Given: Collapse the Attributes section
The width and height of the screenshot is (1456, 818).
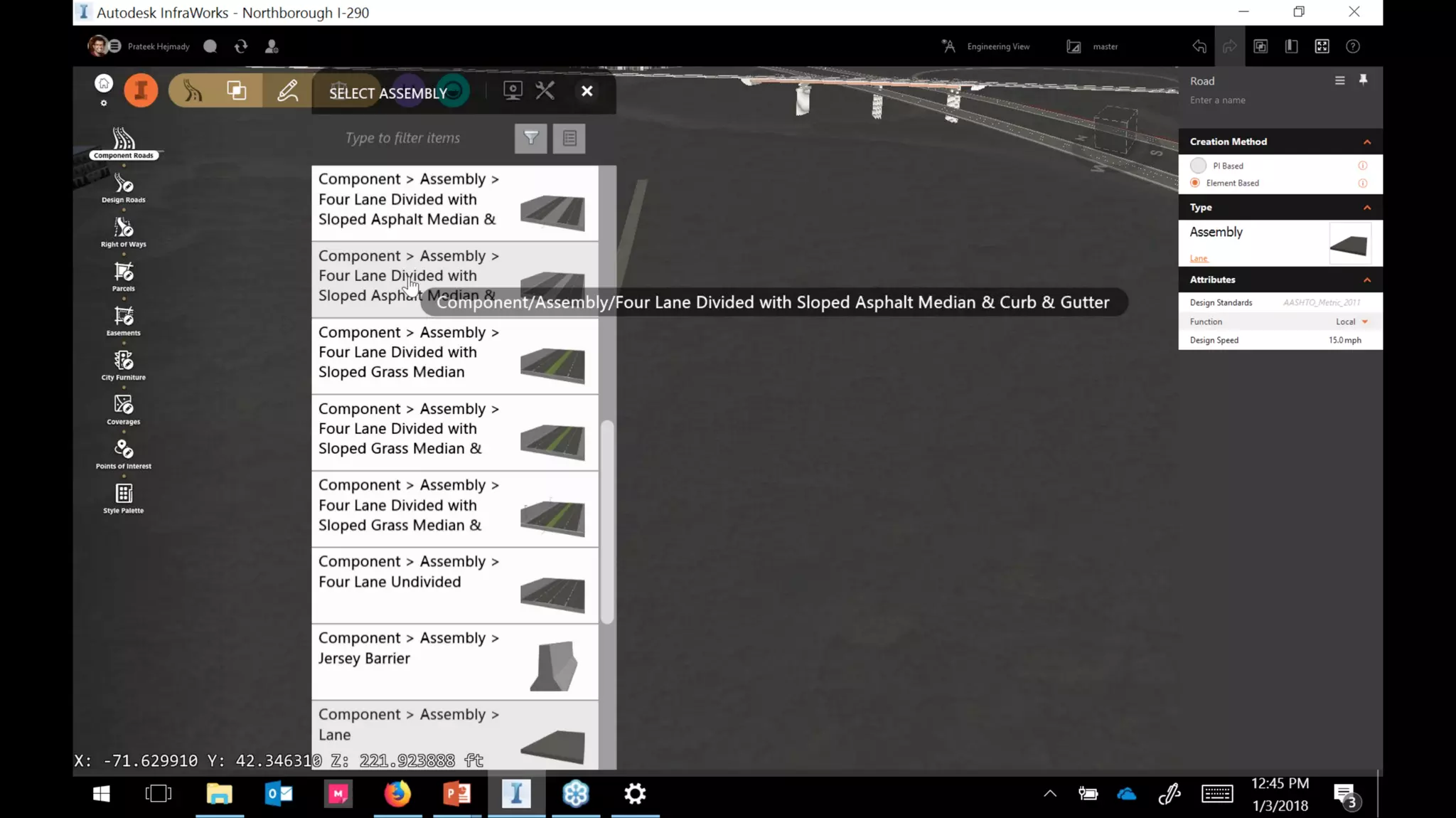Looking at the screenshot, I should coord(1367,280).
